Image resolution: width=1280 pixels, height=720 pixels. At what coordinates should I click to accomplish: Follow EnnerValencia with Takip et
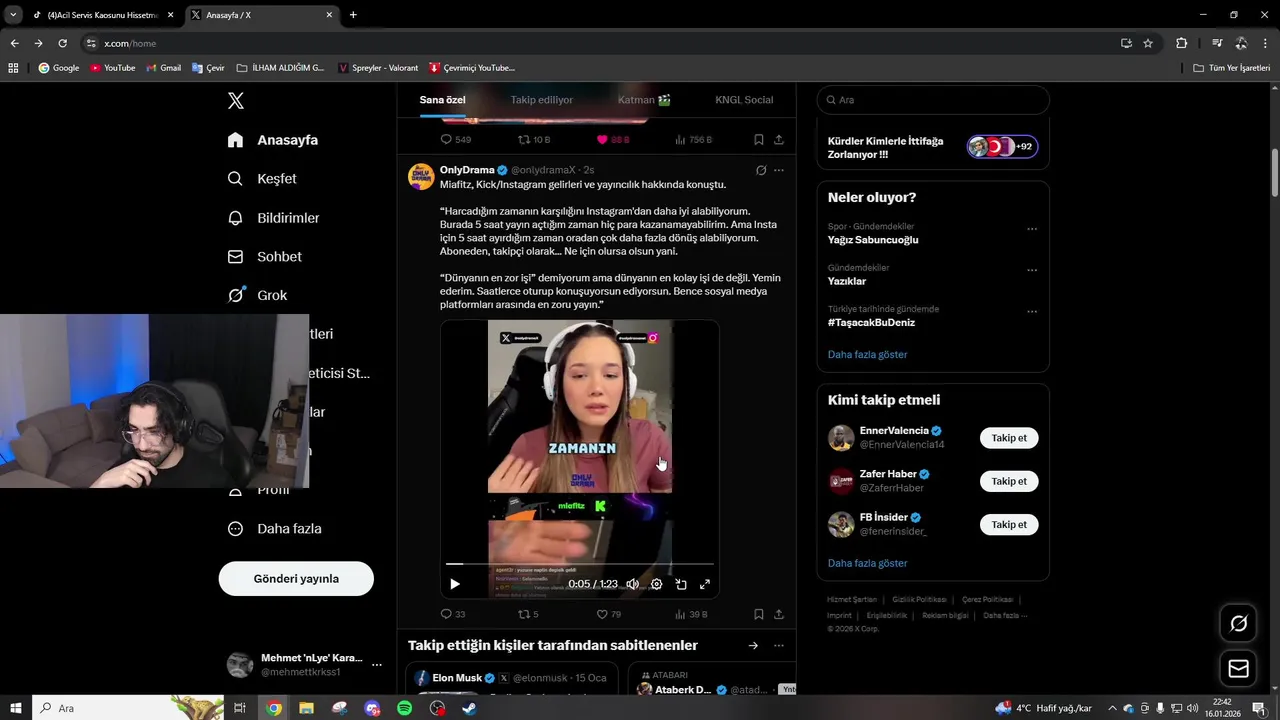tap(1009, 438)
